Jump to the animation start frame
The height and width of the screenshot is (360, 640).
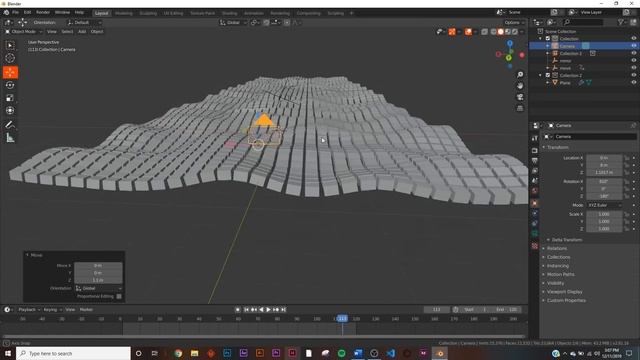pos(246,310)
